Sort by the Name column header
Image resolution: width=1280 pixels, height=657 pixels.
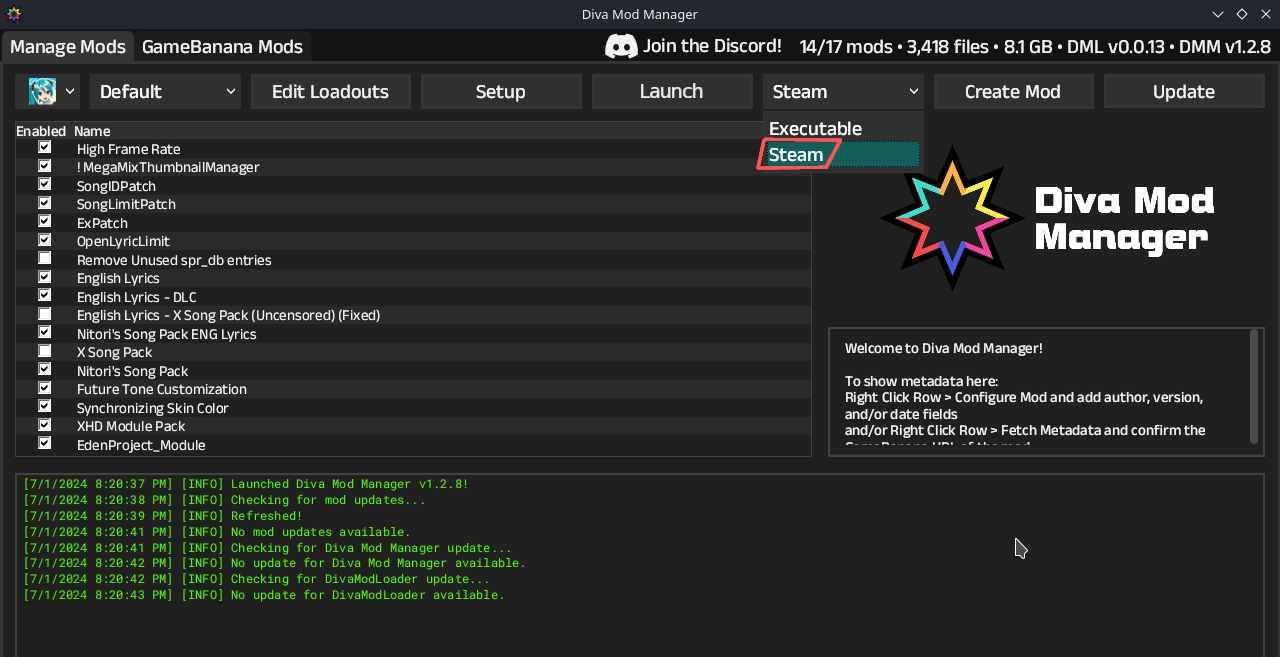92,131
